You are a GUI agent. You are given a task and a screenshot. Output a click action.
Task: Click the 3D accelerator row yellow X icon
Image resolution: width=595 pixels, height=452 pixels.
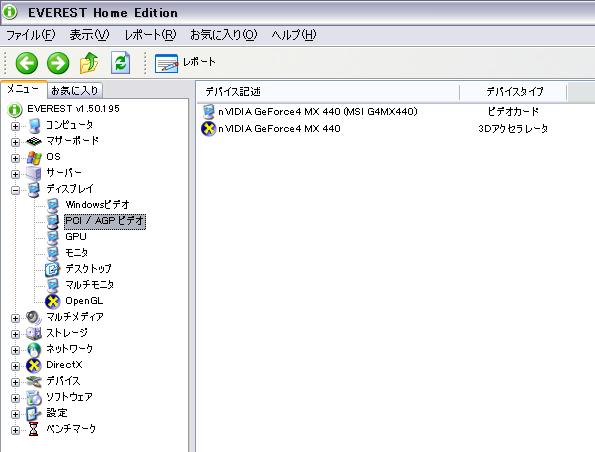(208, 129)
